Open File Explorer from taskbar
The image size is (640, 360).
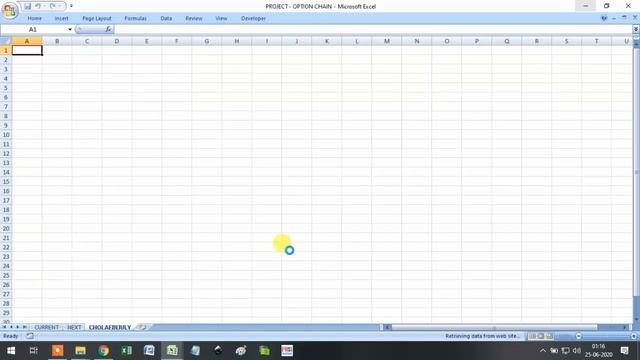[80, 351]
